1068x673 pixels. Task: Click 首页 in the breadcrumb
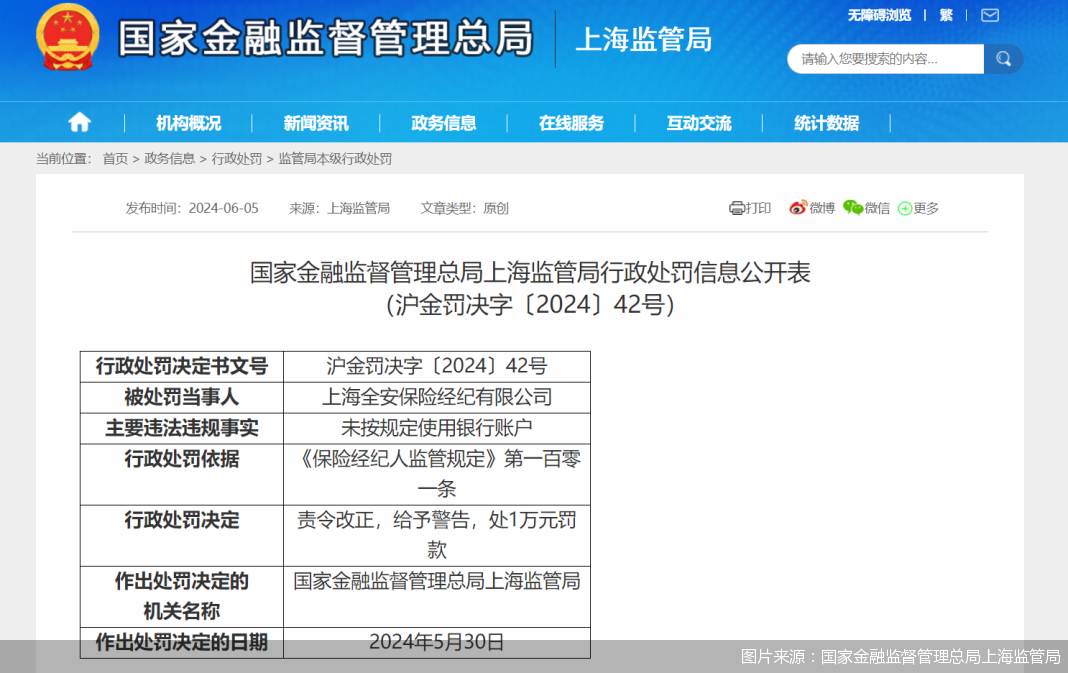tap(115, 158)
